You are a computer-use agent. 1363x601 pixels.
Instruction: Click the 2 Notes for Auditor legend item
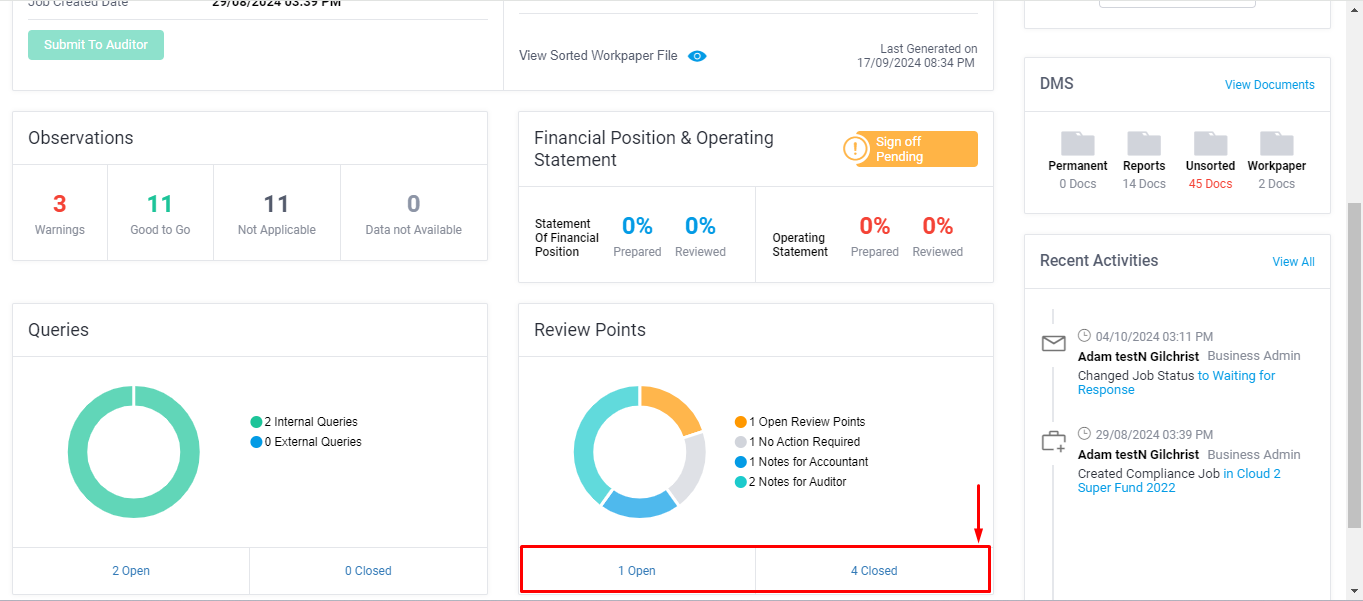[790, 482]
